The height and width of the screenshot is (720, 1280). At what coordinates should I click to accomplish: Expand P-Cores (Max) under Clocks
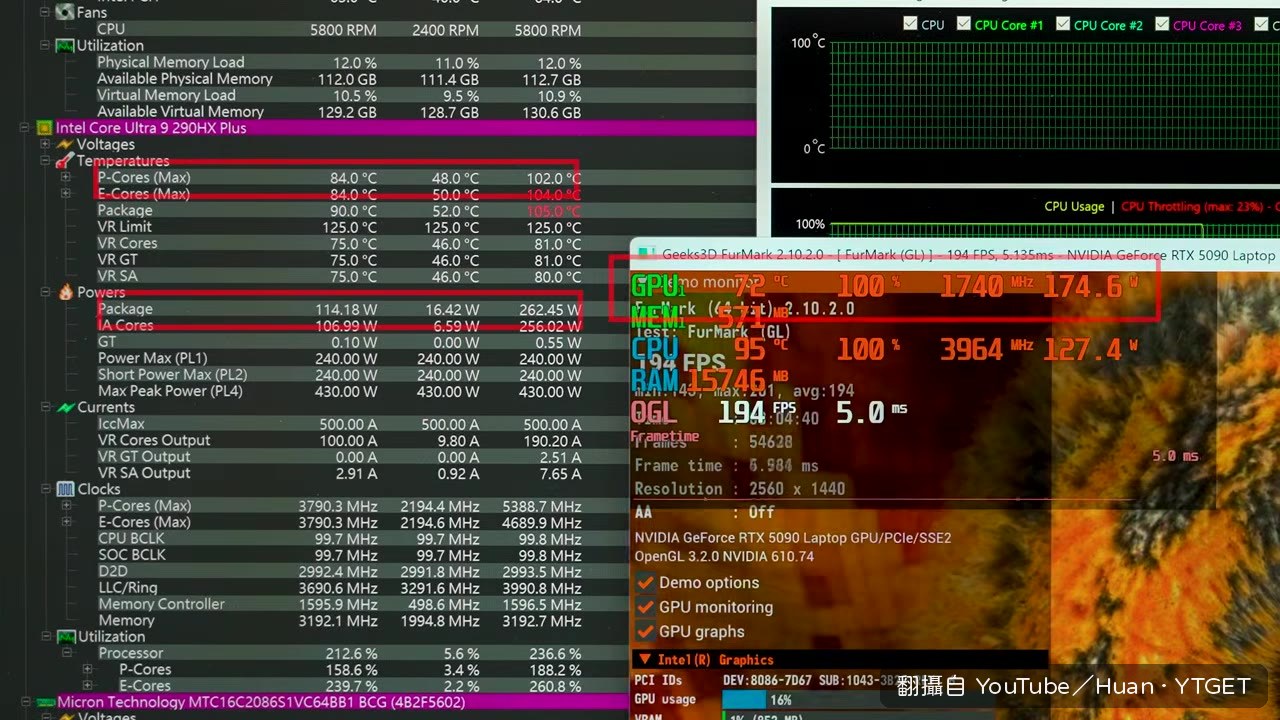[x=65, y=505]
